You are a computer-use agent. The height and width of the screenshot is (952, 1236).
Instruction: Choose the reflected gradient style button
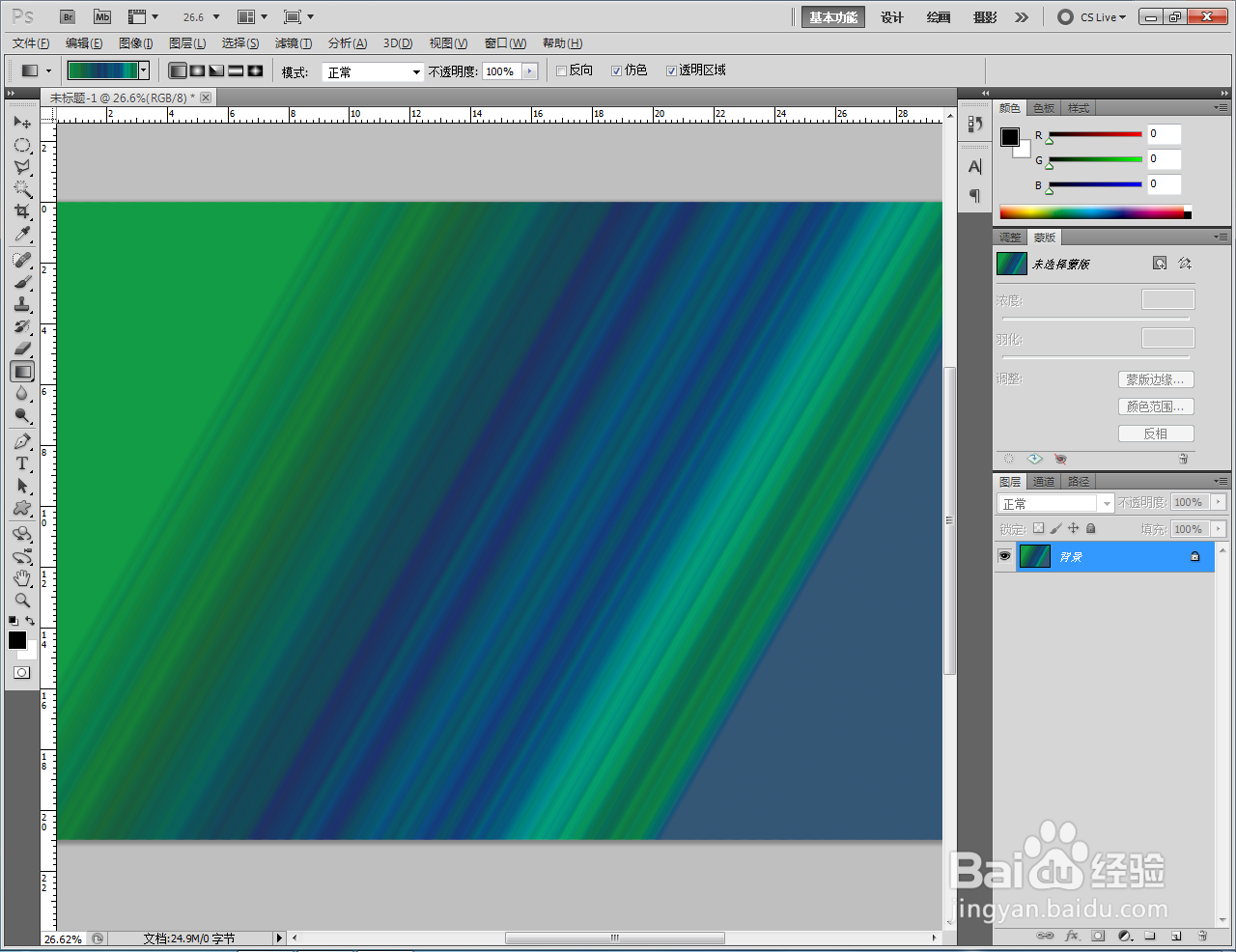[236, 70]
